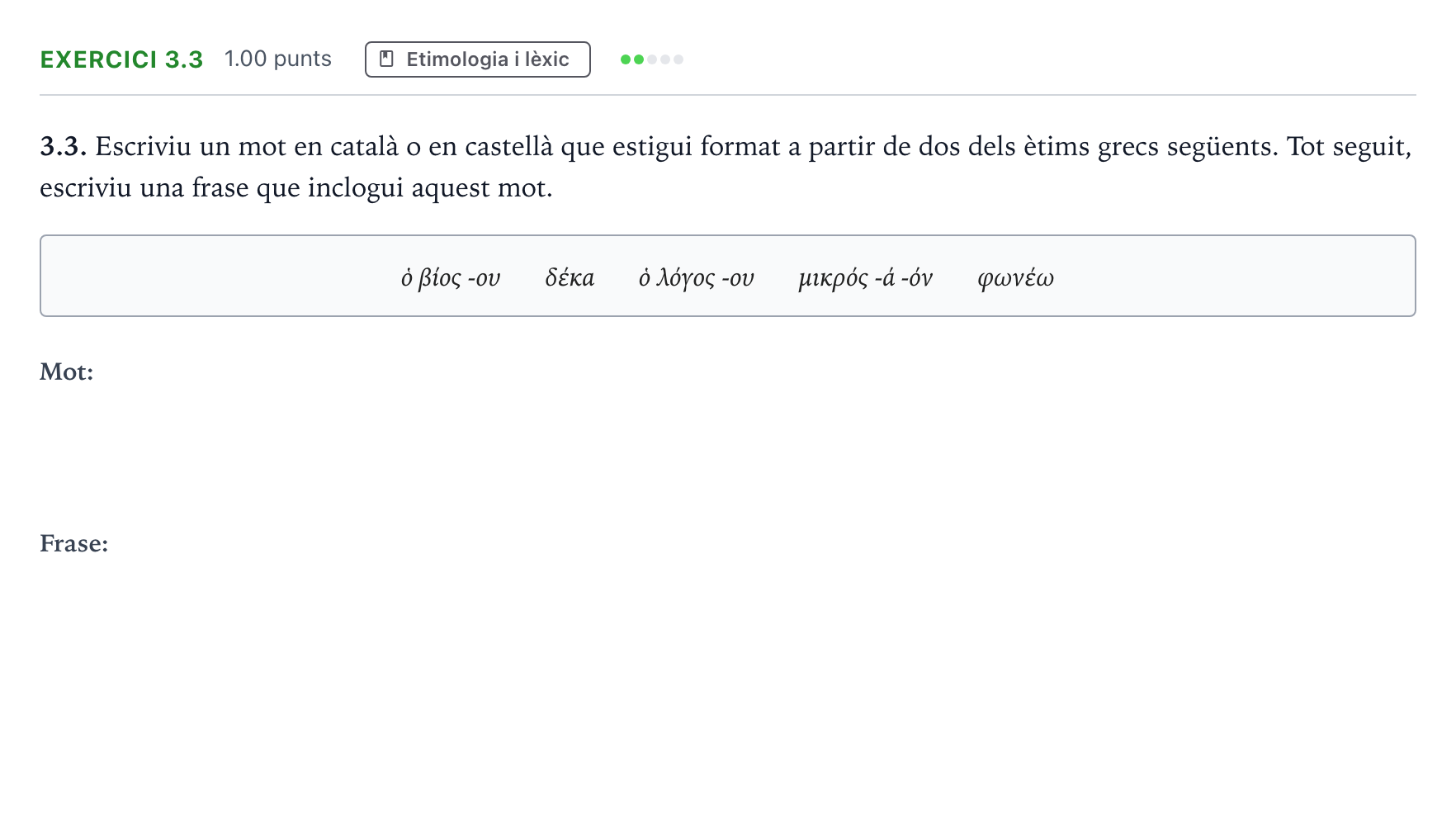1456x814 pixels.
Task: Click the difficulty dots indicator
Action: point(652,59)
